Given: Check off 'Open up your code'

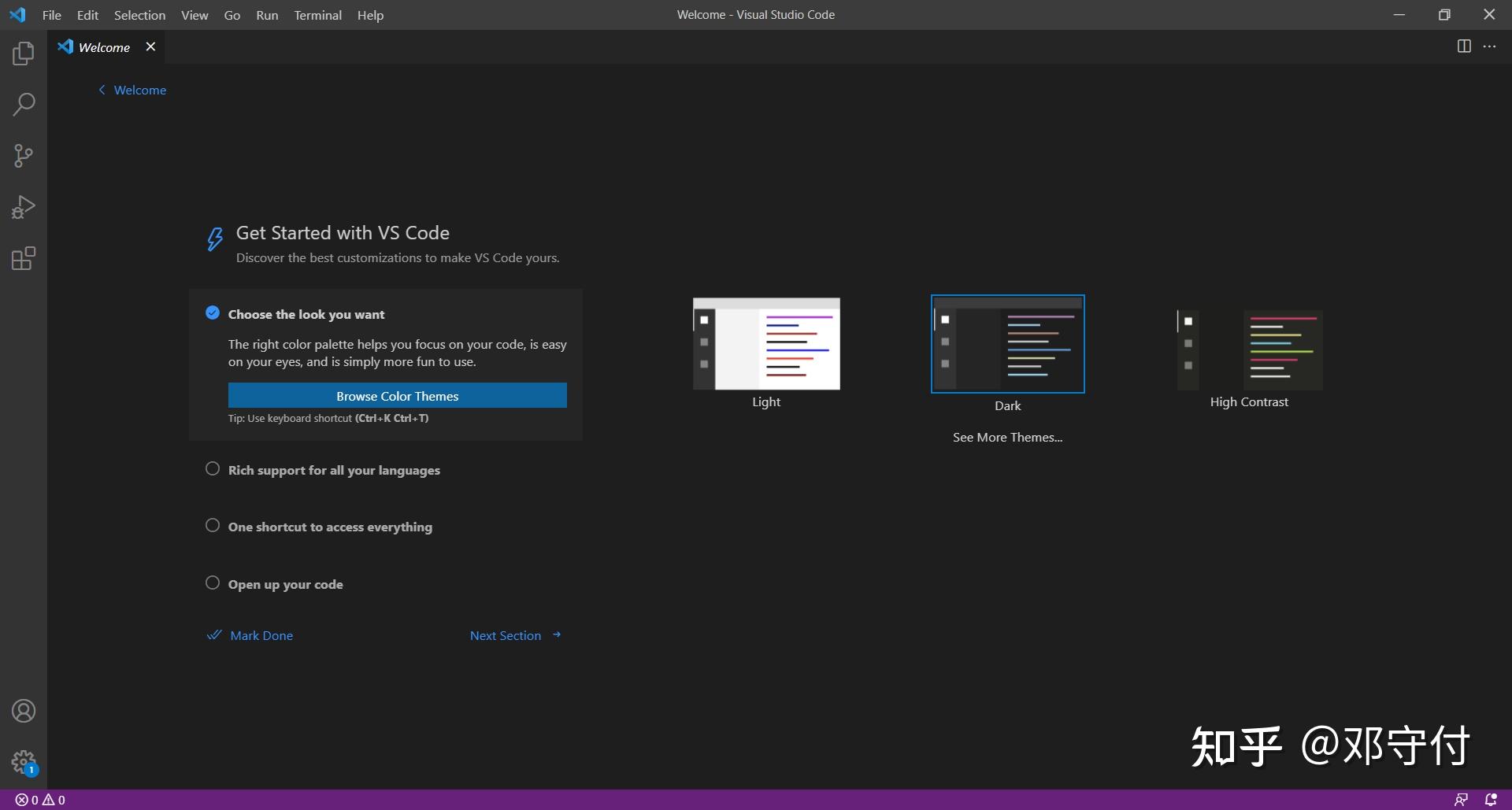Looking at the screenshot, I should tap(212, 583).
